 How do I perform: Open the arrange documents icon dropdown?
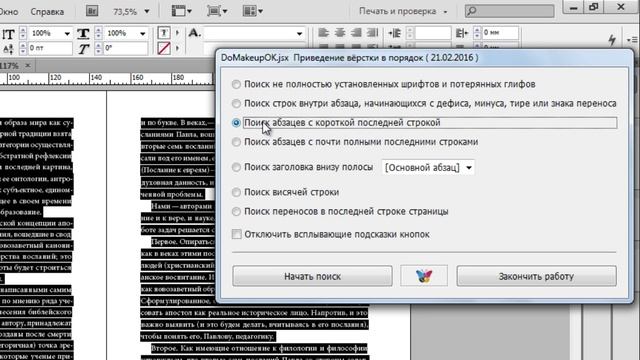point(253,11)
